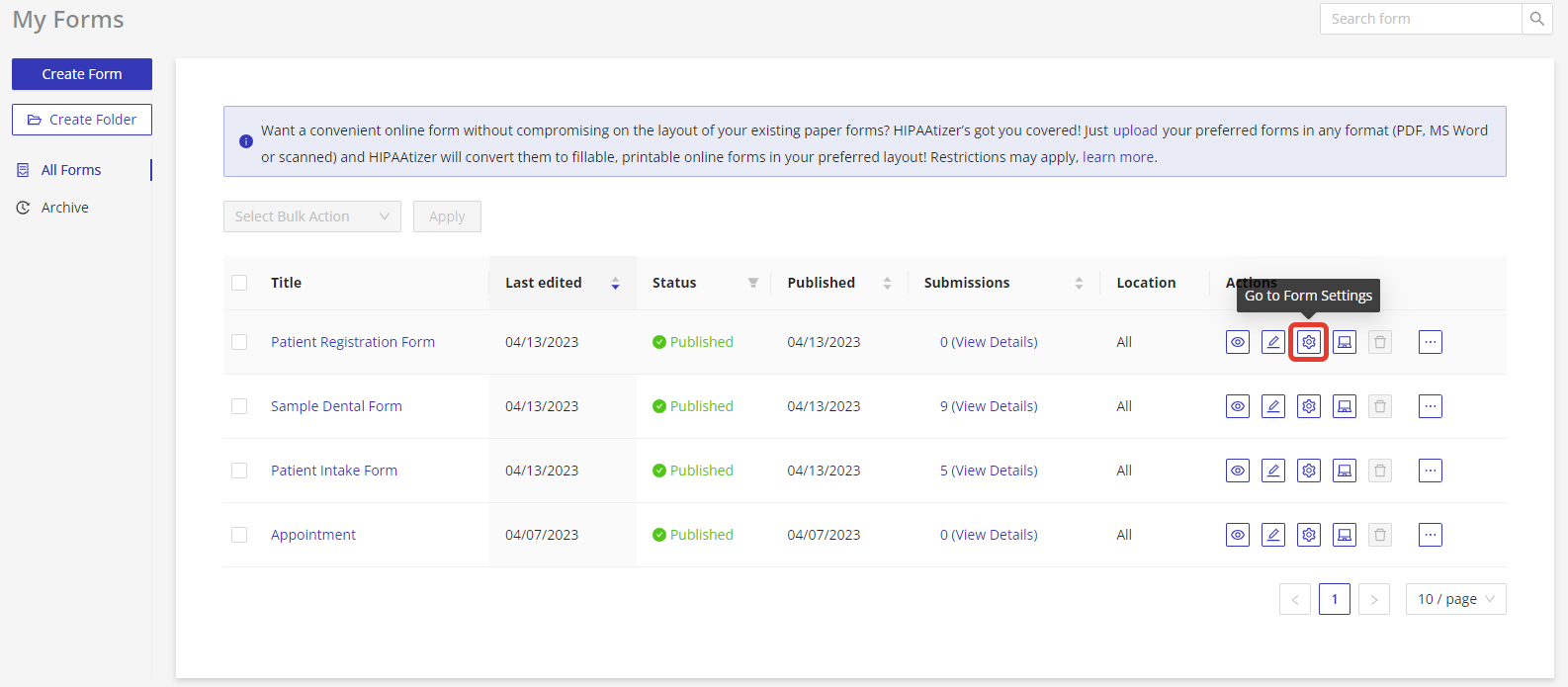Check the Patient Registration Form checkbox
The height and width of the screenshot is (687, 1568).
click(x=239, y=342)
